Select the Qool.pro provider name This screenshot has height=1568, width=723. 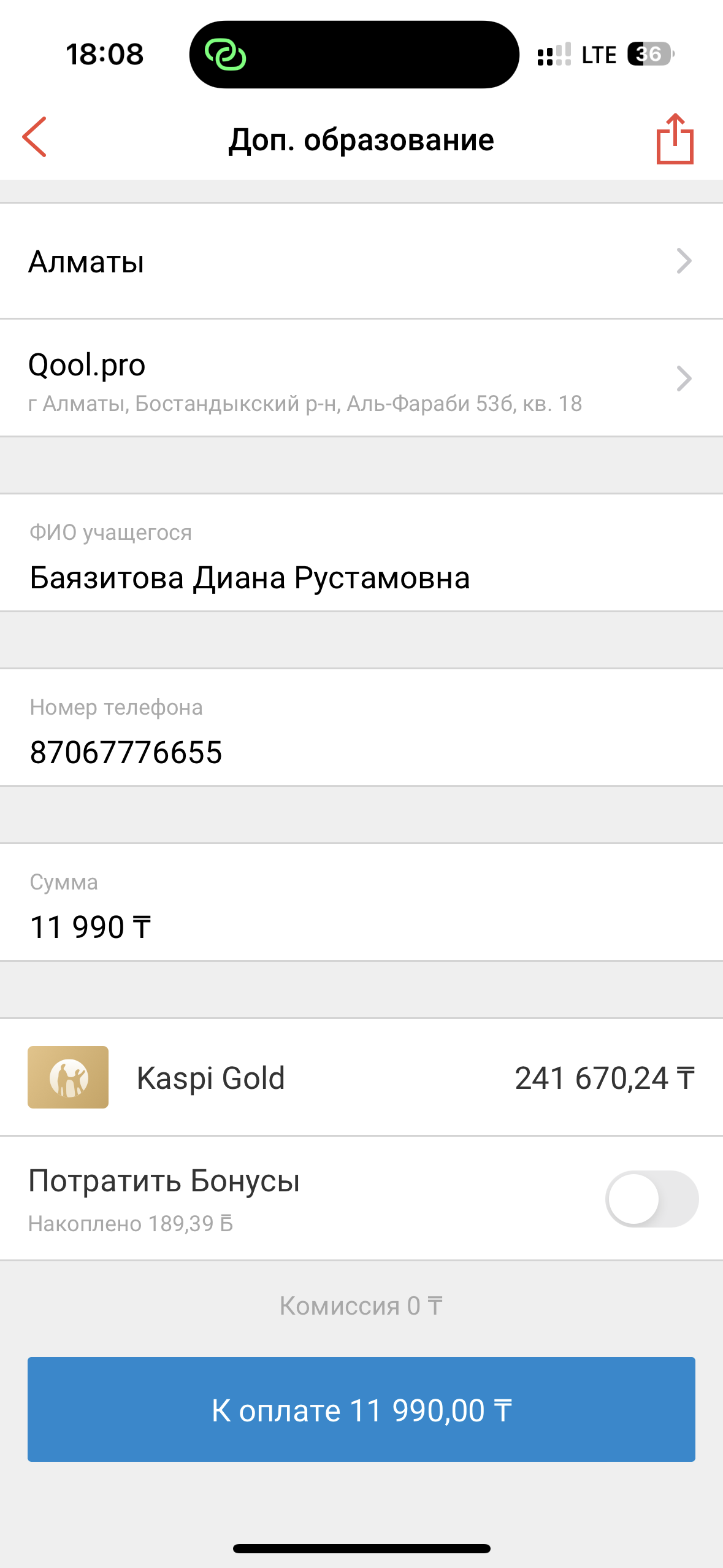[x=87, y=365]
